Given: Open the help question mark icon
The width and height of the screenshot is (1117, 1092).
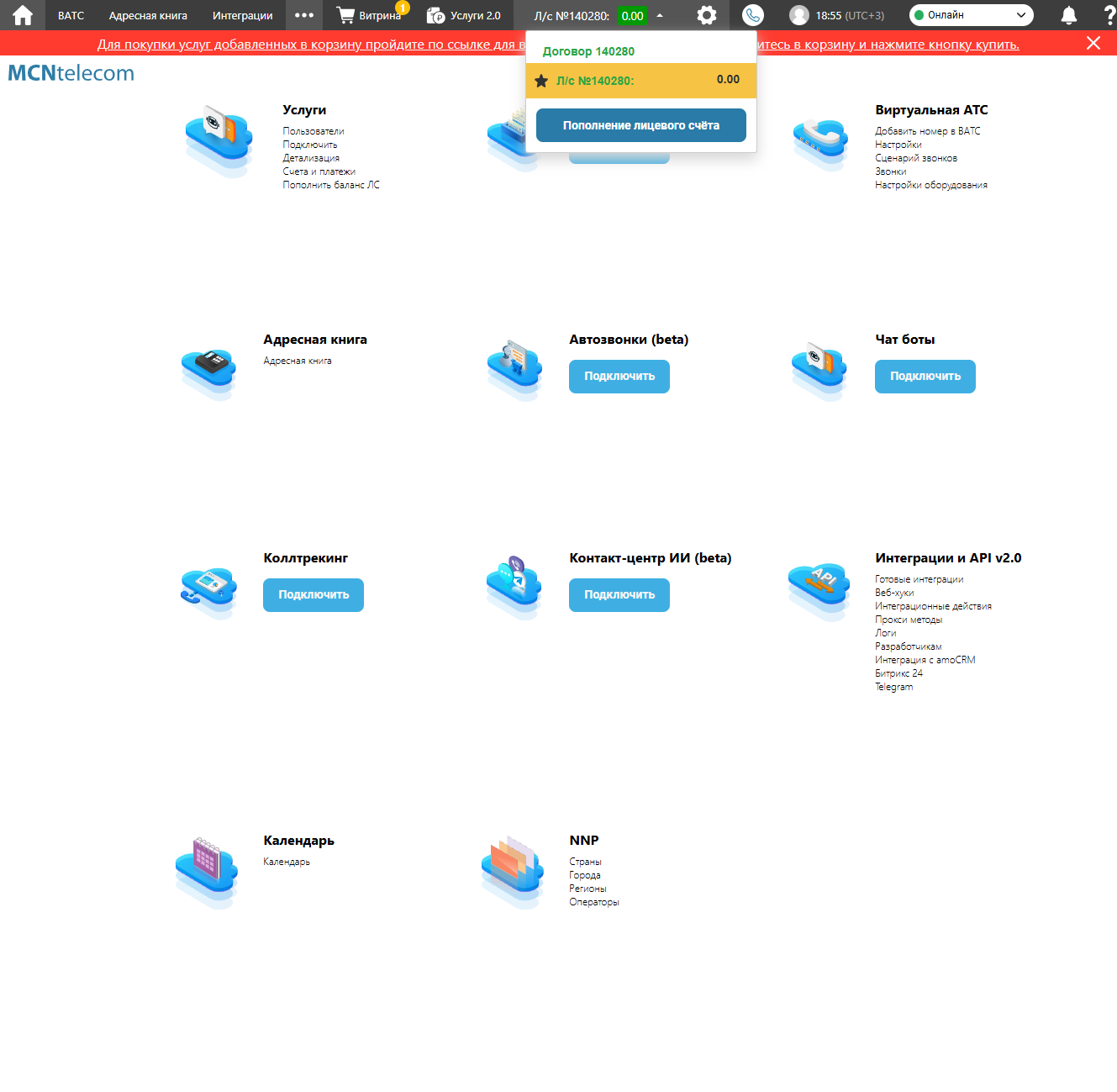Looking at the screenshot, I should (1109, 15).
